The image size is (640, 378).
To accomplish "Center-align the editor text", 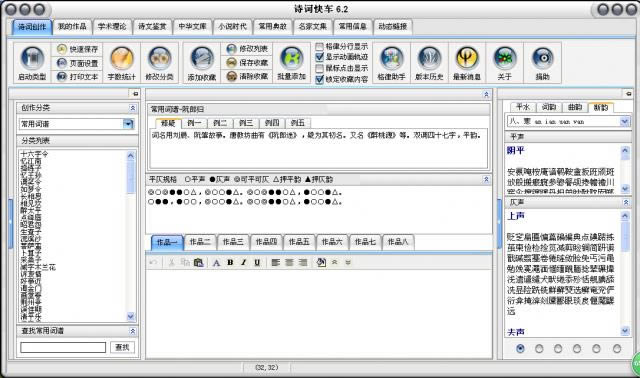I will click(289, 262).
